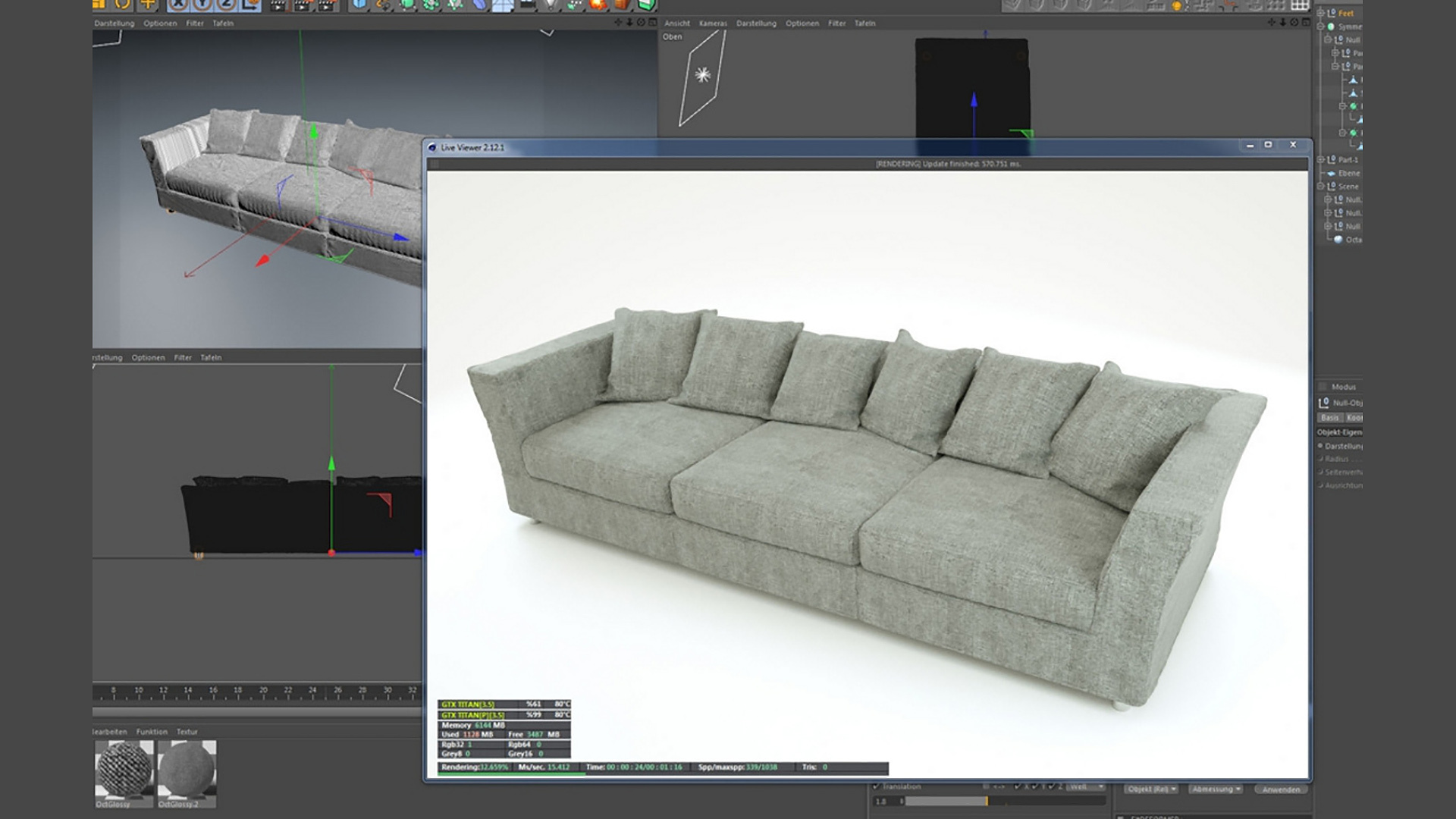Image resolution: width=1456 pixels, height=819 pixels.
Task: Click the cube primitive object icon
Action: click(x=359, y=5)
